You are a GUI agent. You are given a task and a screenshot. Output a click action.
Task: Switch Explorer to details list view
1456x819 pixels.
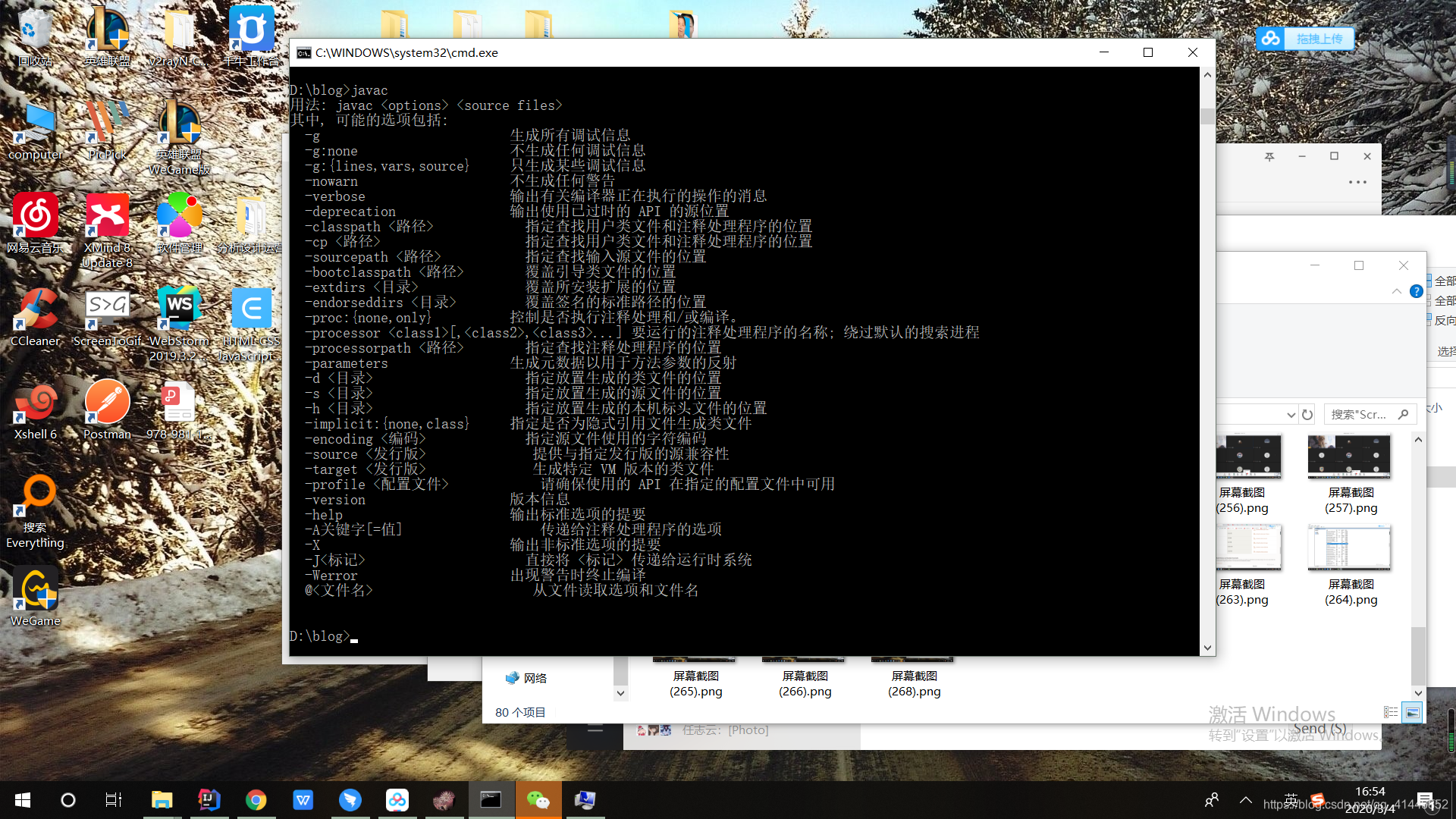point(1391,712)
